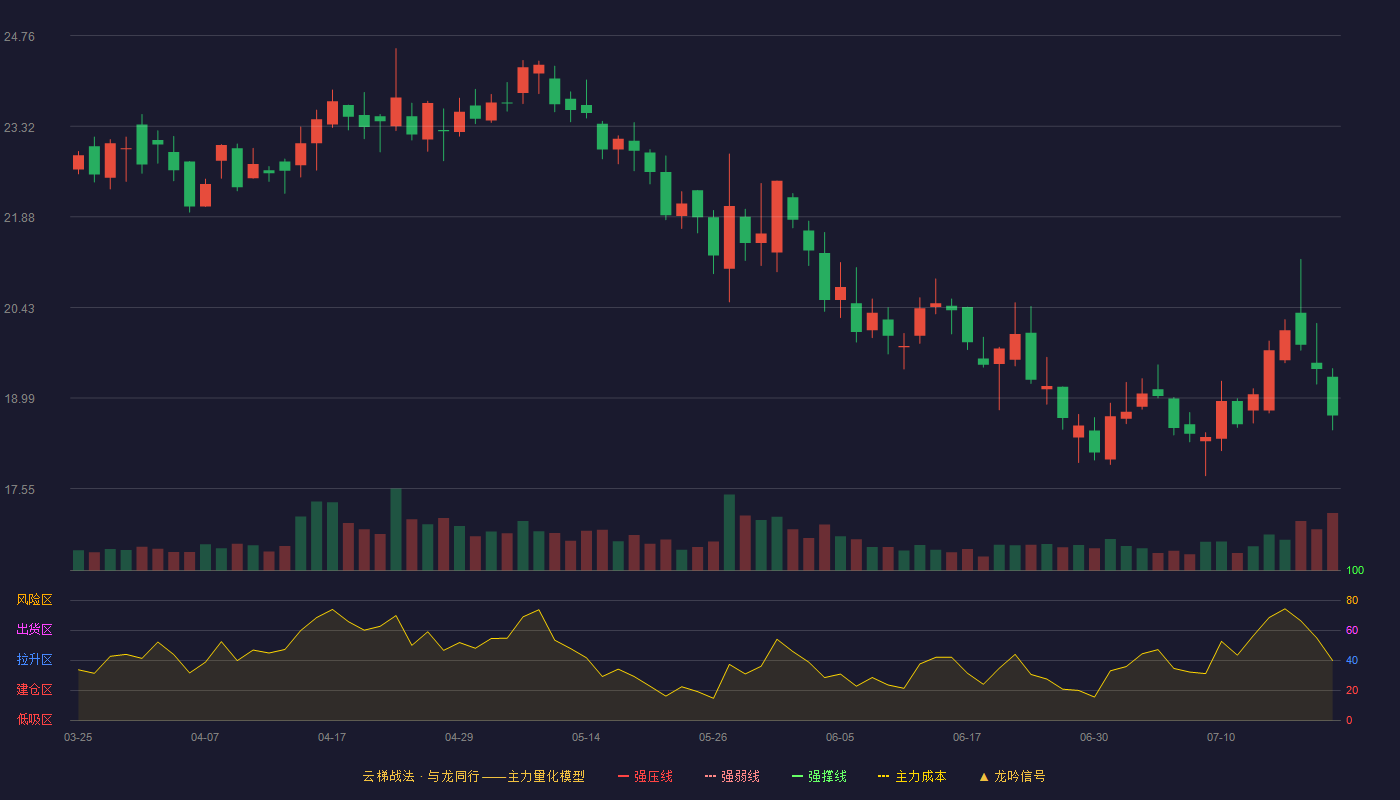Image resolution: width=1400 pixels, height=800 pixels.
Task: Click the 06-17 date label
Action: 967,737
